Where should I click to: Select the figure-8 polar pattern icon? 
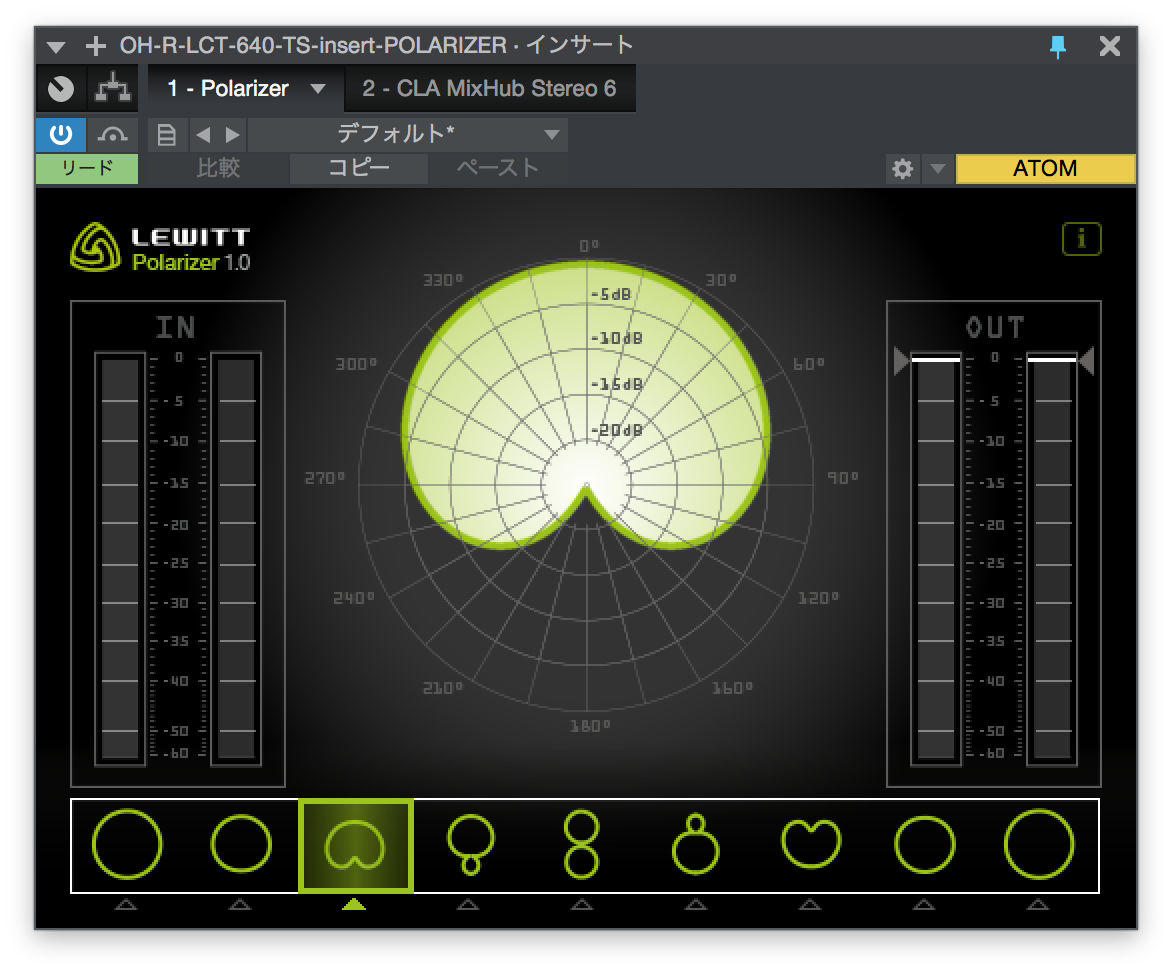point(582,845)
